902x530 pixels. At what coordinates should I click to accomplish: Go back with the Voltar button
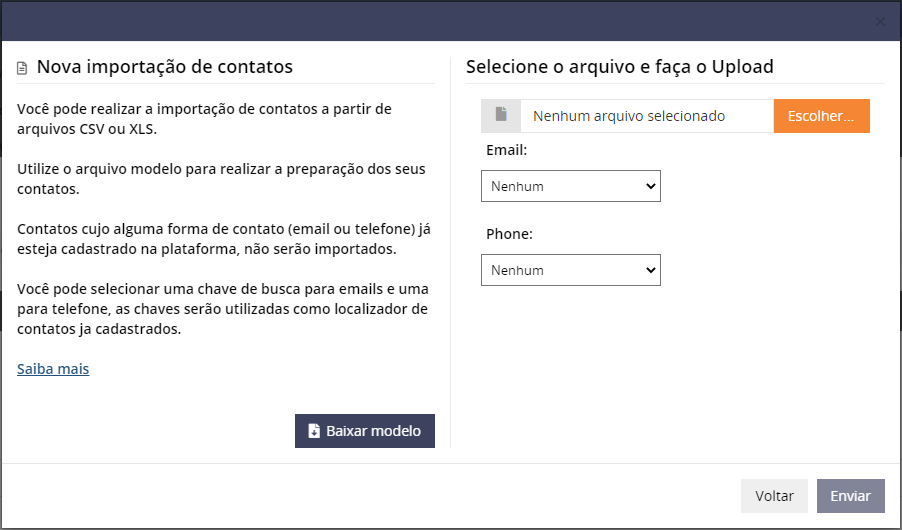coord(774,496)
